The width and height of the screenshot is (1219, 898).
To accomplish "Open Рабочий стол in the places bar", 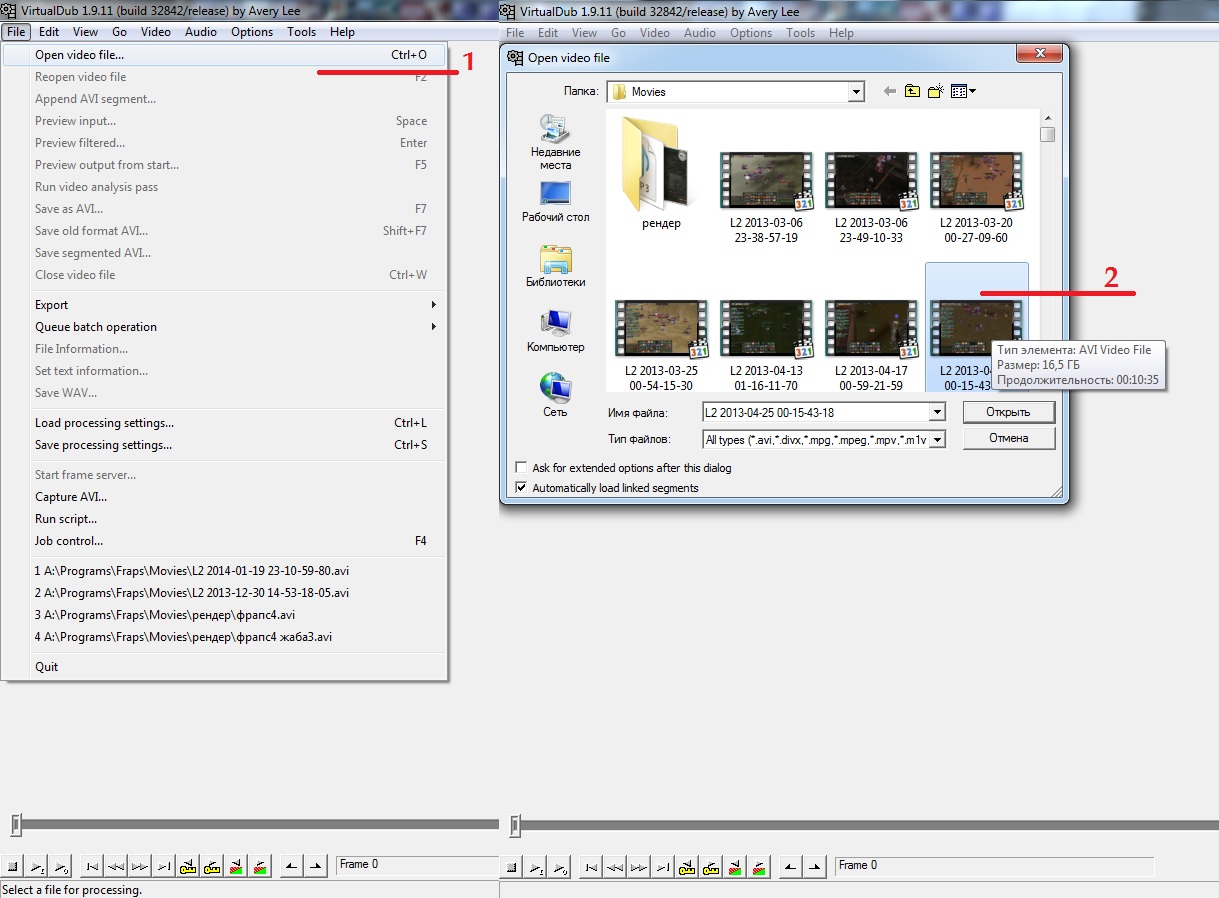I will tap(555, 200).
